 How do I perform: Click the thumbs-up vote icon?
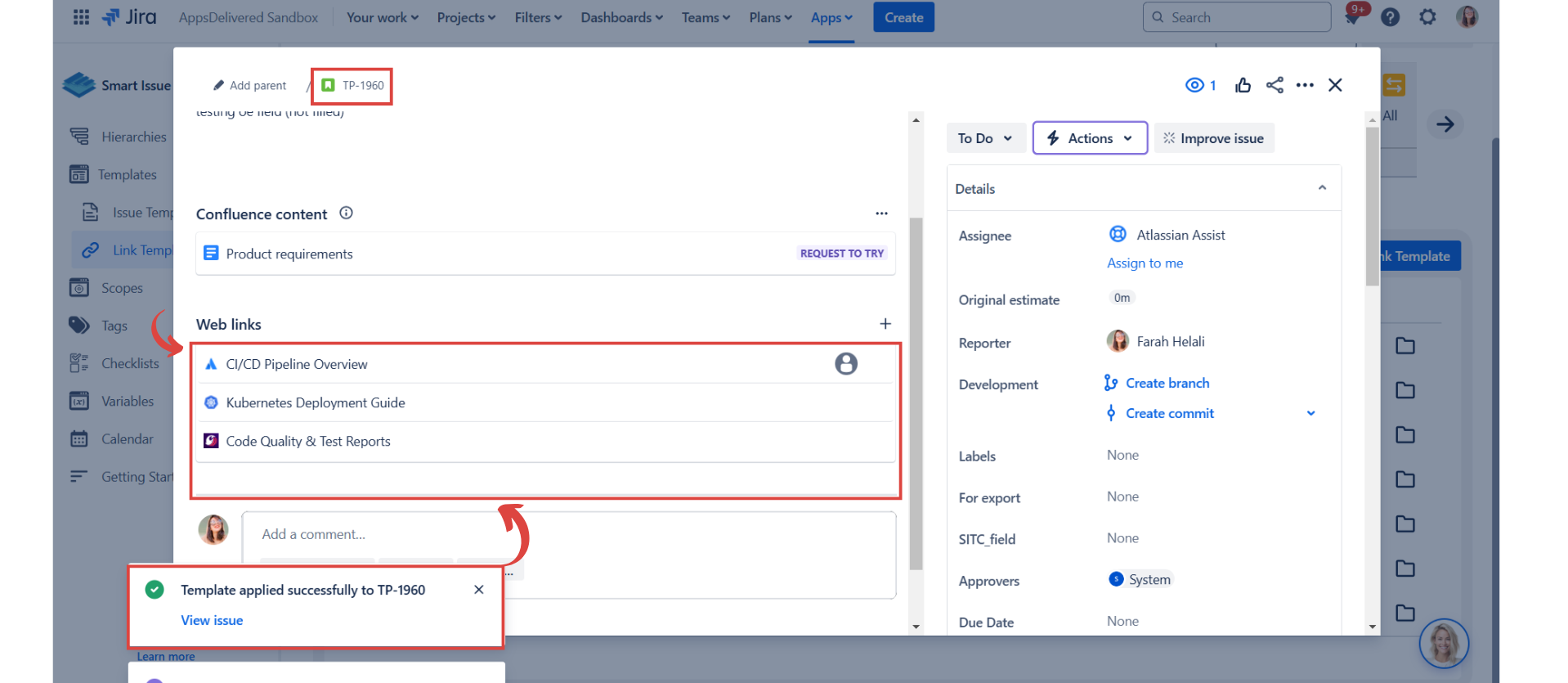1243,85
